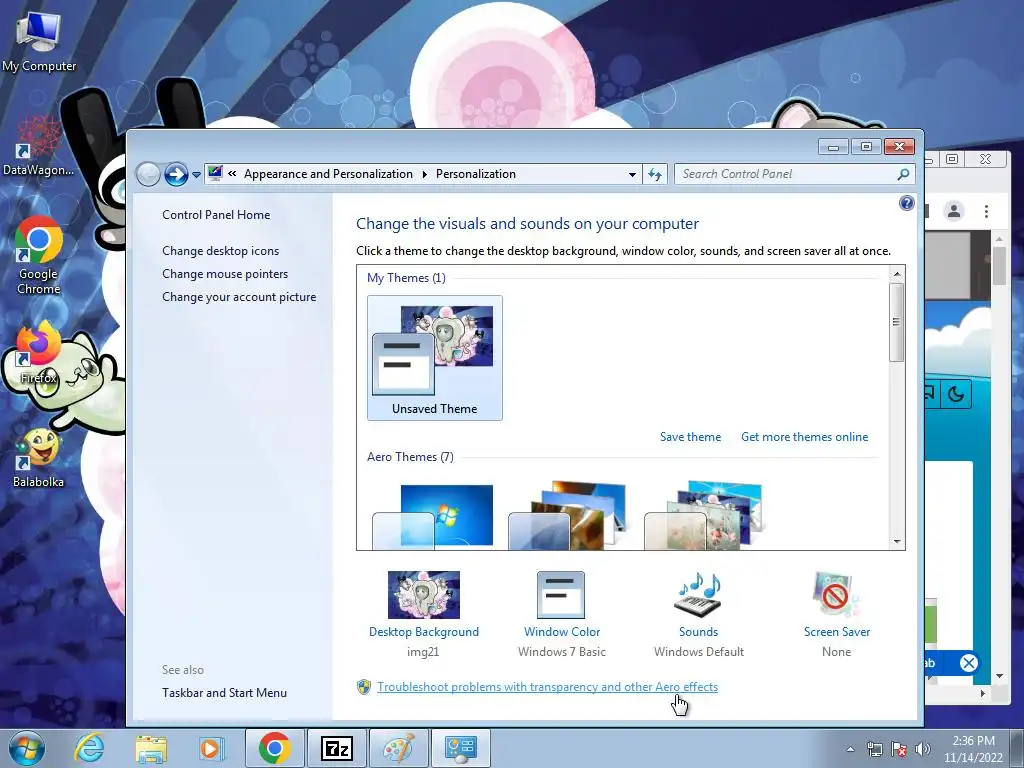
Task: Open Google Chrome desktop shortcut
Action: click(x=39, y=255)
